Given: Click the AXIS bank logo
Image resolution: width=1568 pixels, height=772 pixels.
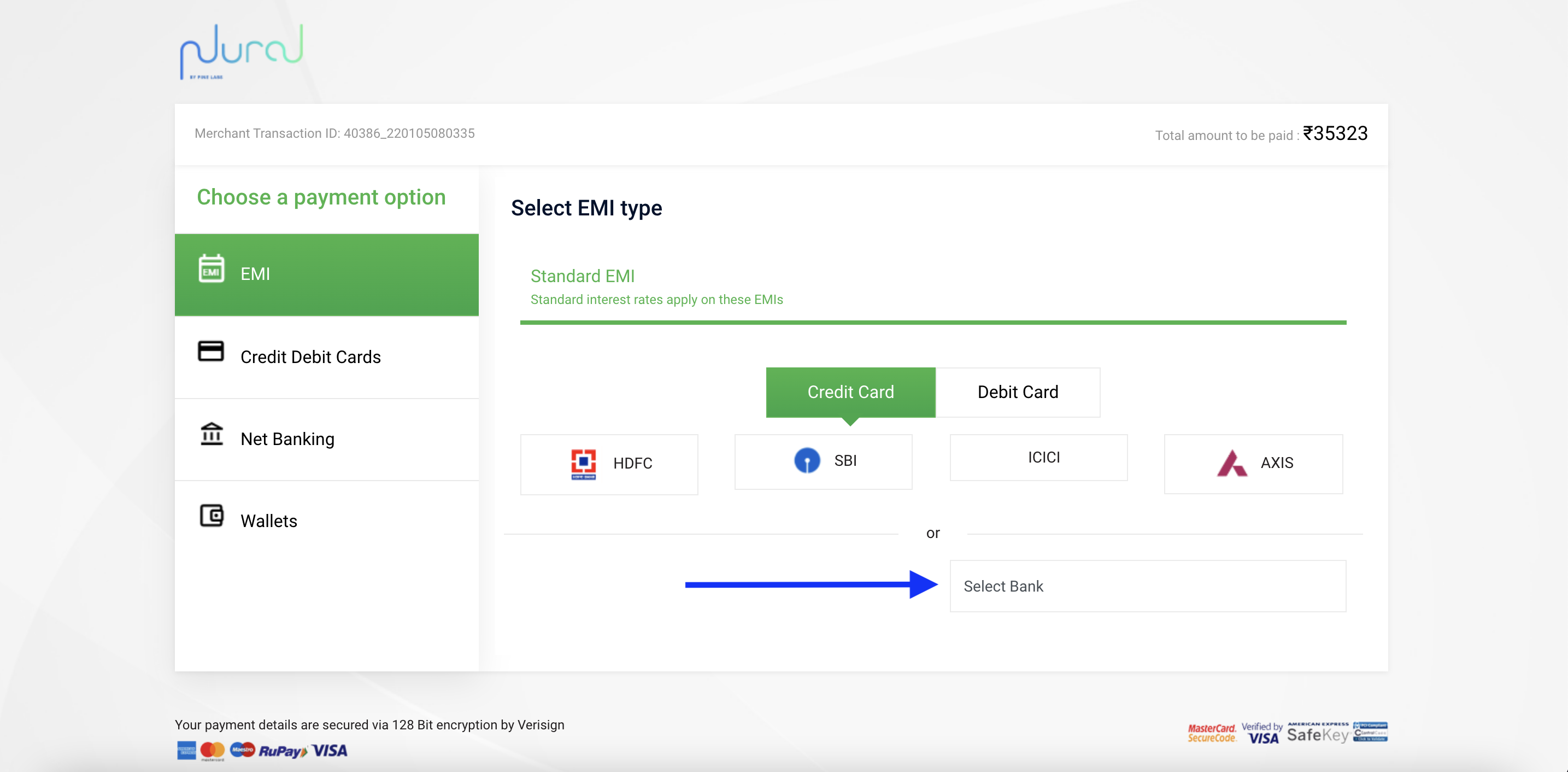Looking at the screenshot, I should click(1231, 463).
